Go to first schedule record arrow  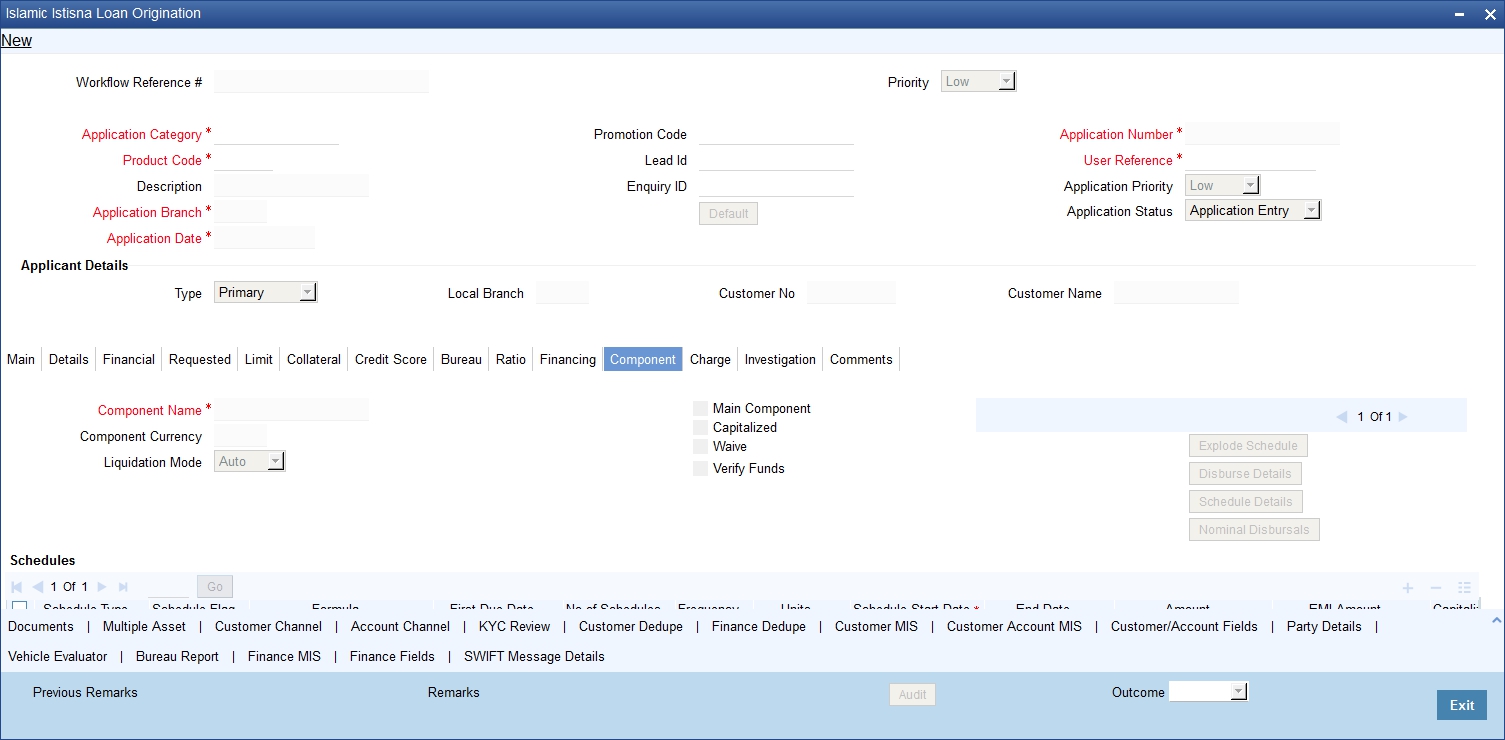pyautogui.click(x=16, y=587)
